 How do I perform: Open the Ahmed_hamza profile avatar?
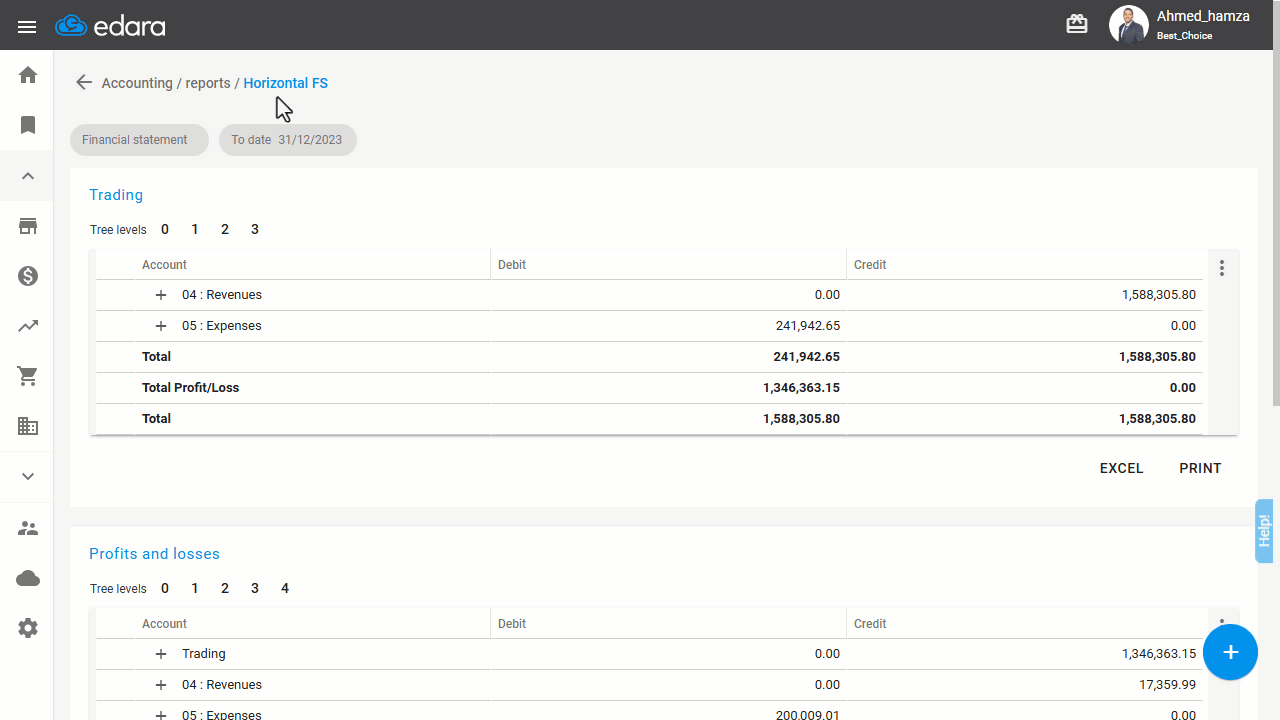[x=1128, y=25]
